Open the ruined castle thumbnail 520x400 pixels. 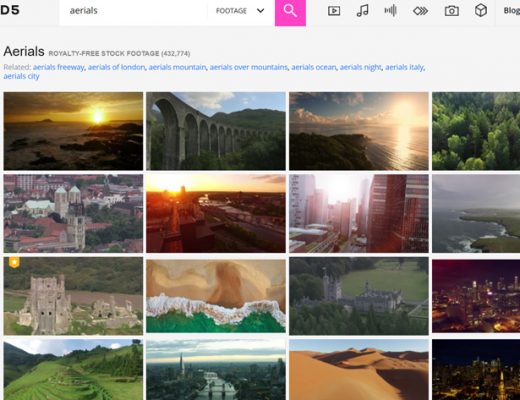point(73,296)
